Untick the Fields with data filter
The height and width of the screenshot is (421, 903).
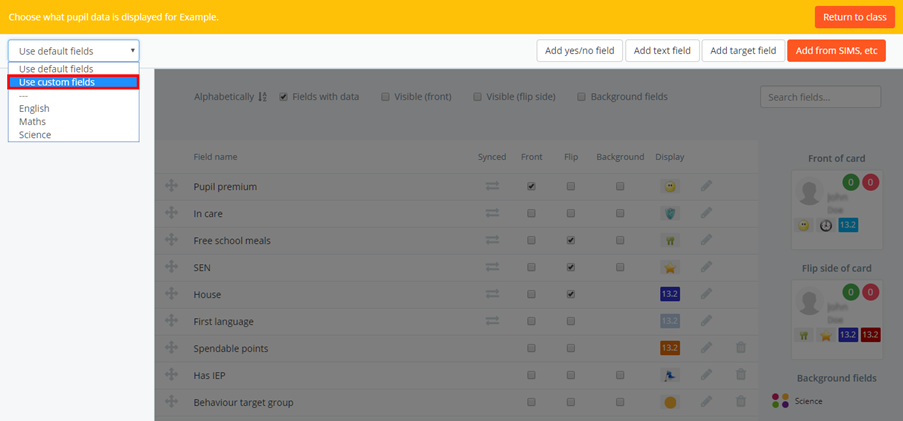pos(283,97)
